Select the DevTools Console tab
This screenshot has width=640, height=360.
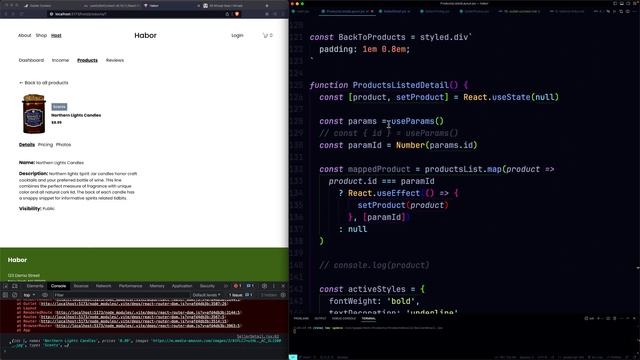click(58, 286)
